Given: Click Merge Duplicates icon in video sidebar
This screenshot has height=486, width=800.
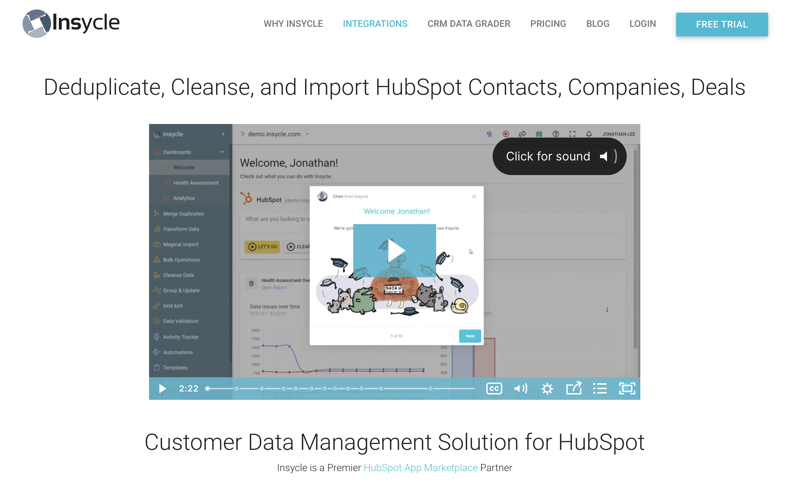Looking at the screenshot, I should 157,214.
